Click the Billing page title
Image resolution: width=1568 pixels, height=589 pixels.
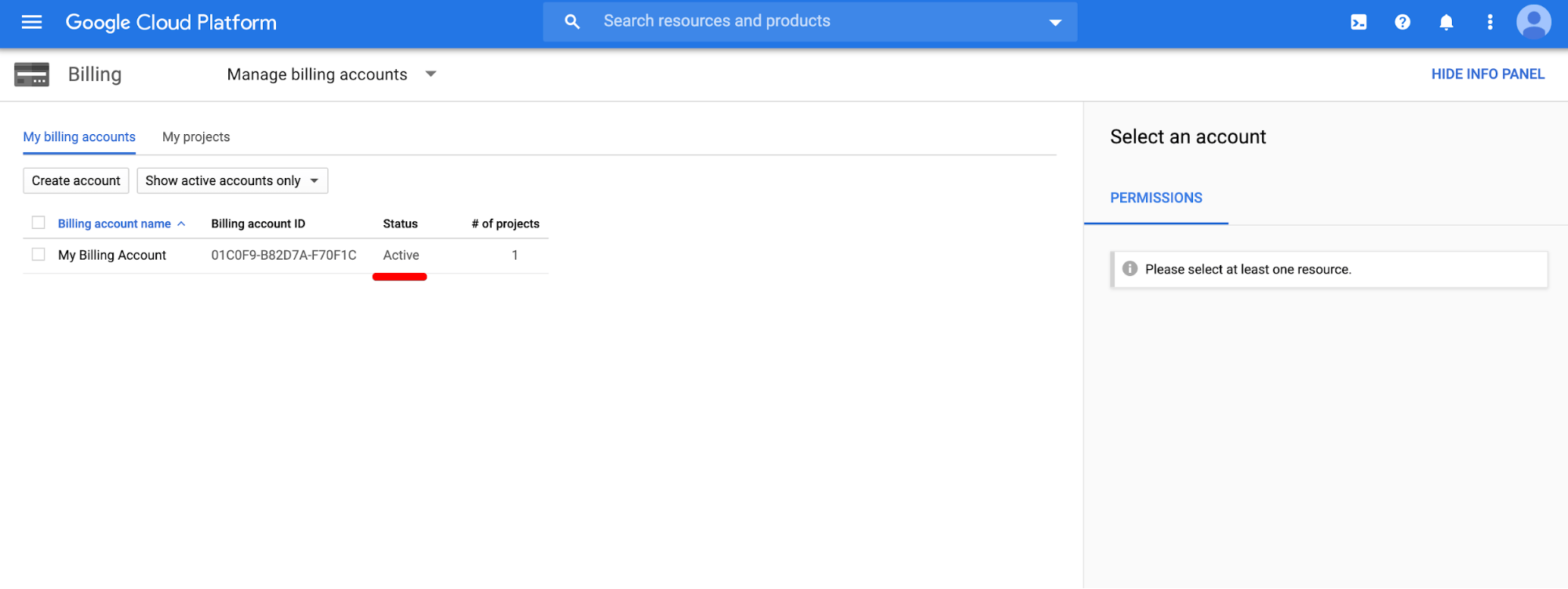(x=95, y=75)
